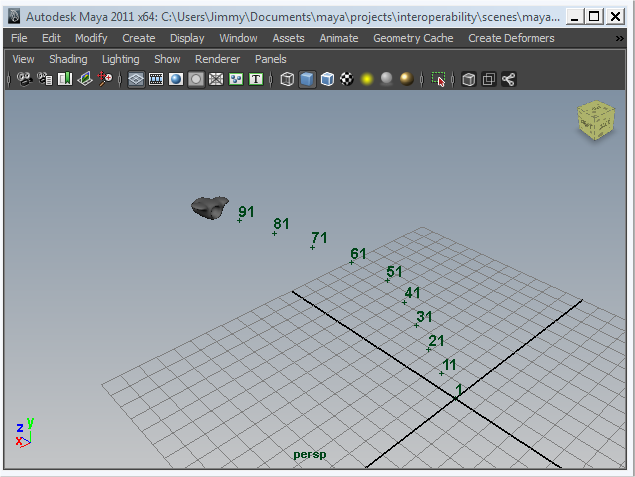Enable Wireframe on Shaded icon
The width and height of the screenshot is (635, 477).
327,79
